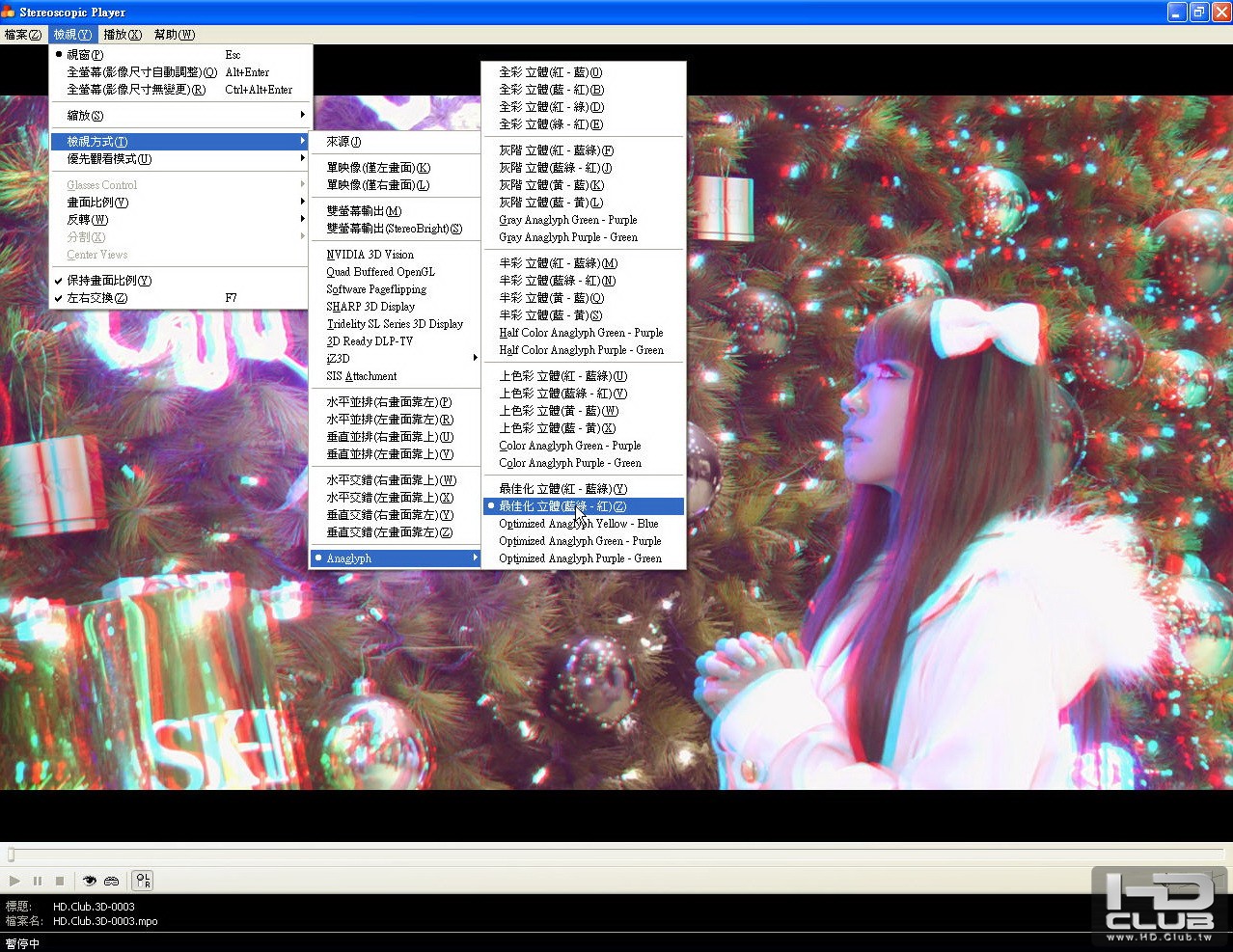Choose 上色彩 立體(紅 - 藍綠)(U) anaglyph

coord(584,376)
